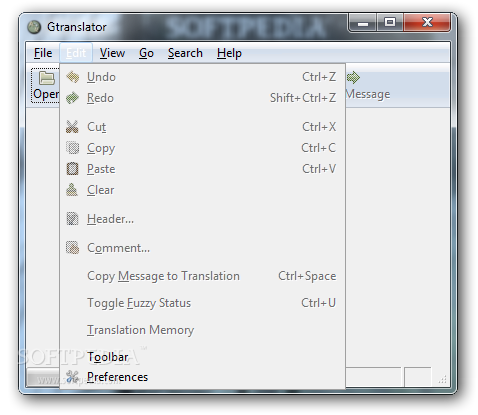Click the Header document icon

click(72, 219)
